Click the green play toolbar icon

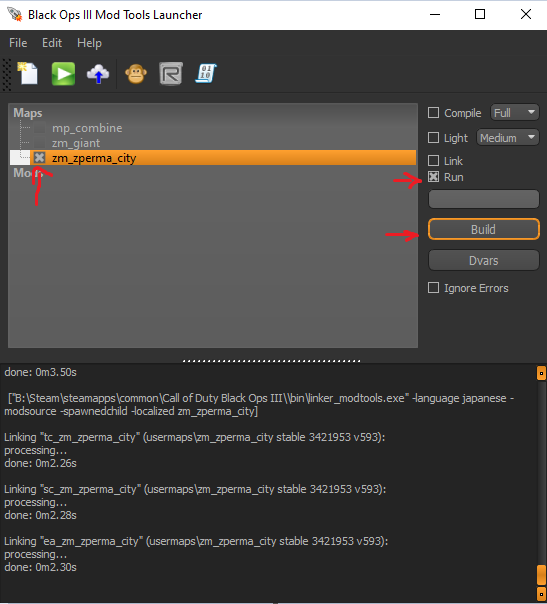click(63, 74)
